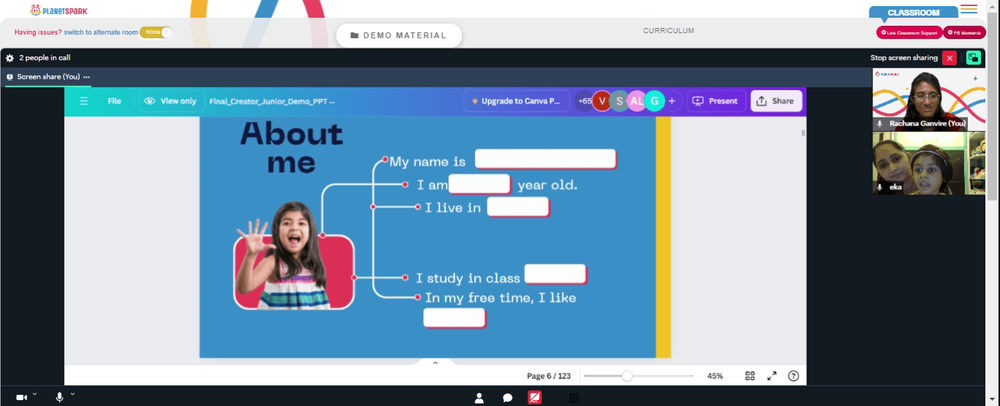Expand microphone options chevron
The image size is (1000, 406).
click(x=73, y=395)
